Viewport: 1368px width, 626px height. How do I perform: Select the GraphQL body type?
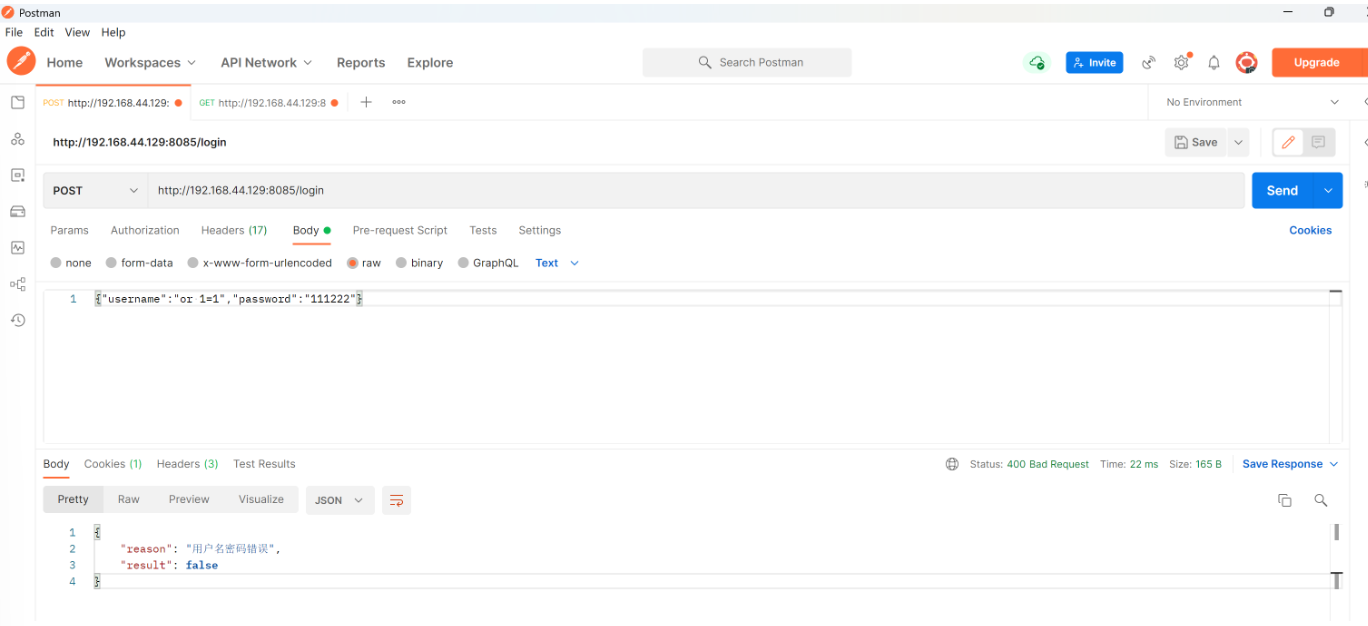click(x=463, y=263)
